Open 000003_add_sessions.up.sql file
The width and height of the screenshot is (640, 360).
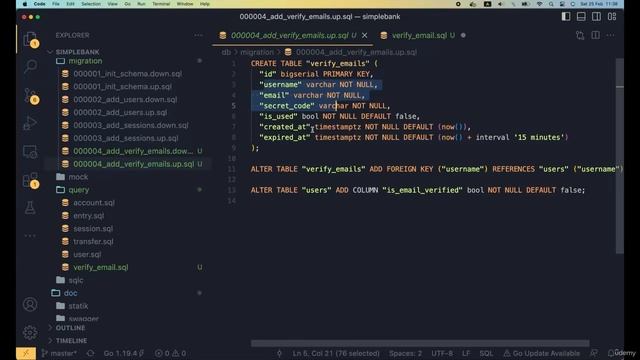(126, 138)
